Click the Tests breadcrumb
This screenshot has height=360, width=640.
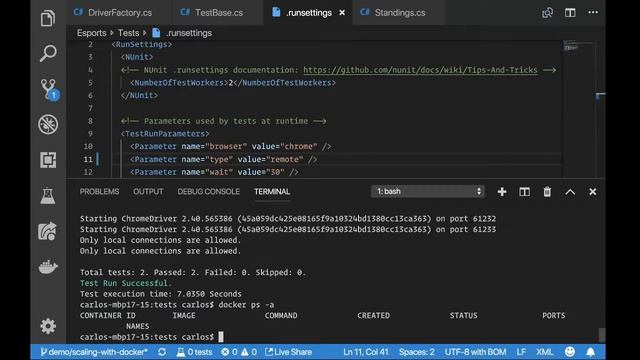pos(128,33)
